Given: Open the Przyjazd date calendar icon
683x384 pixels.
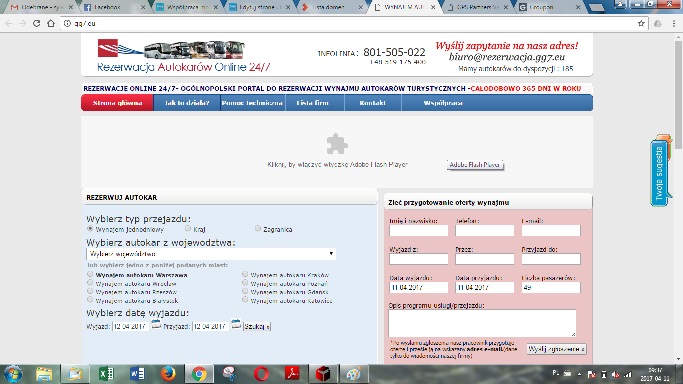Looking at the screenshot, I should 236,324.
